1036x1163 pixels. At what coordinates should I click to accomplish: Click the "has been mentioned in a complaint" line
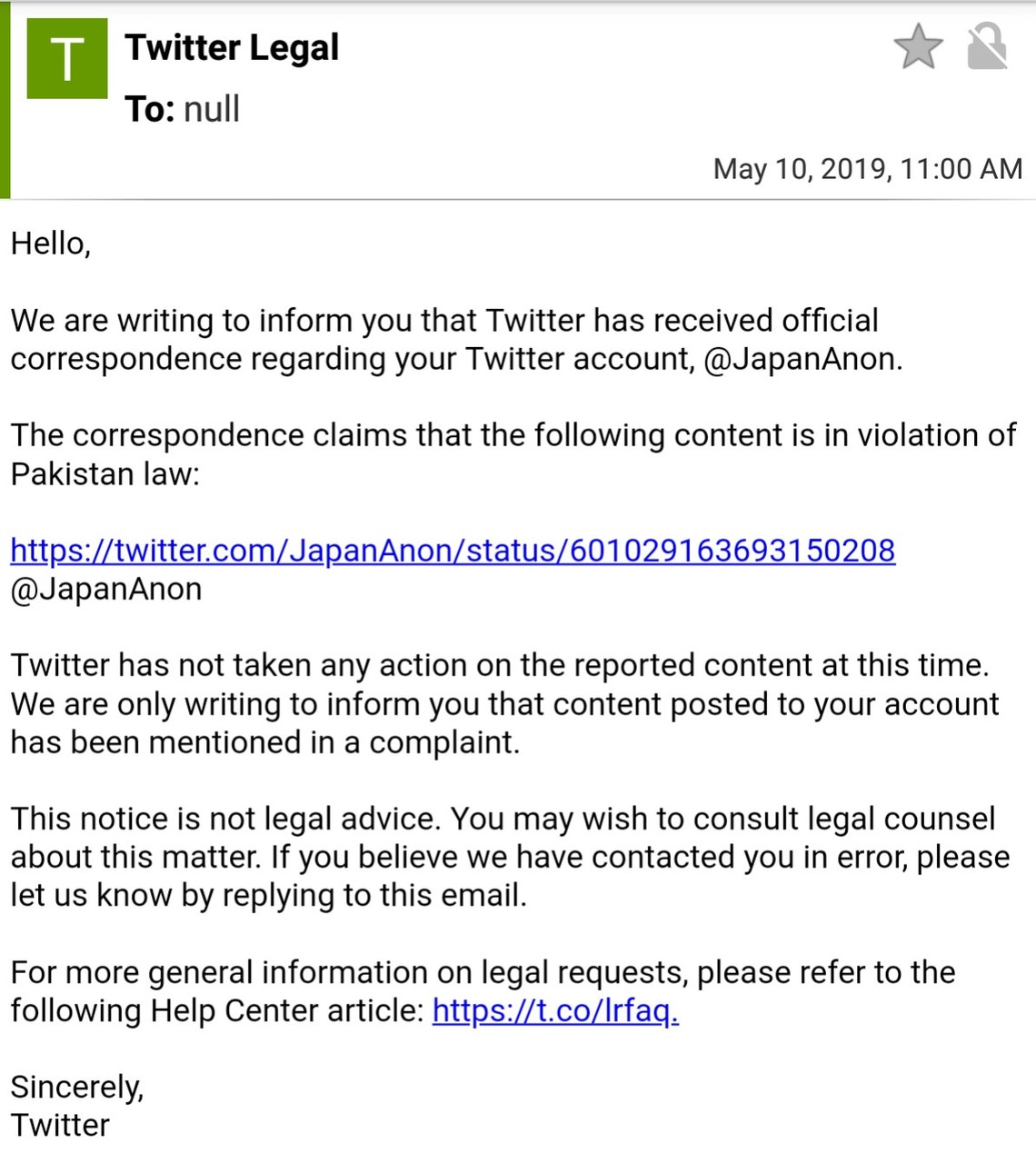point(265,742)
